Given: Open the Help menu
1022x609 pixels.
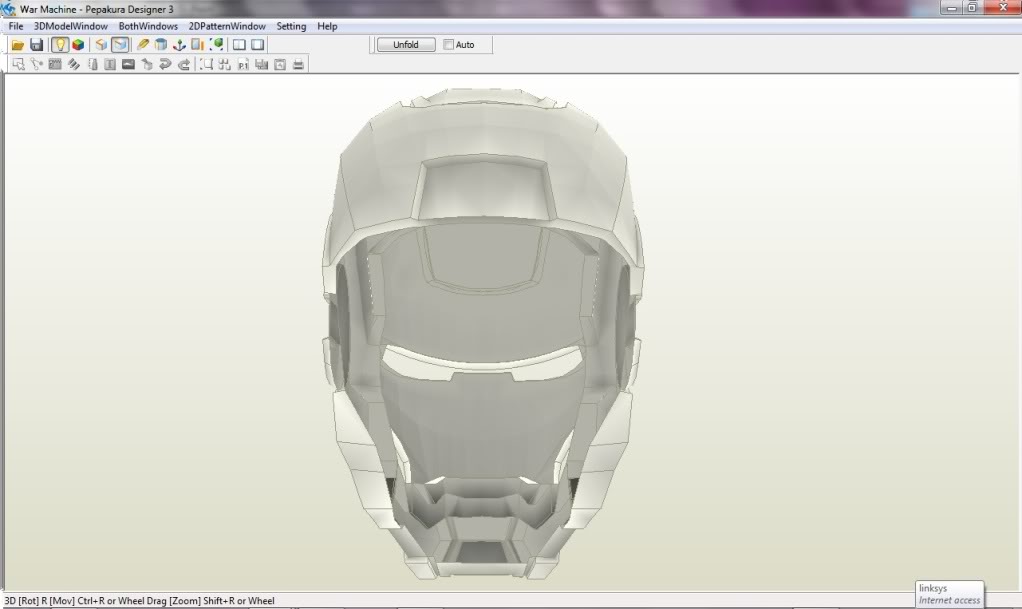Looking at the screenshot, I should tap(327, 26).
